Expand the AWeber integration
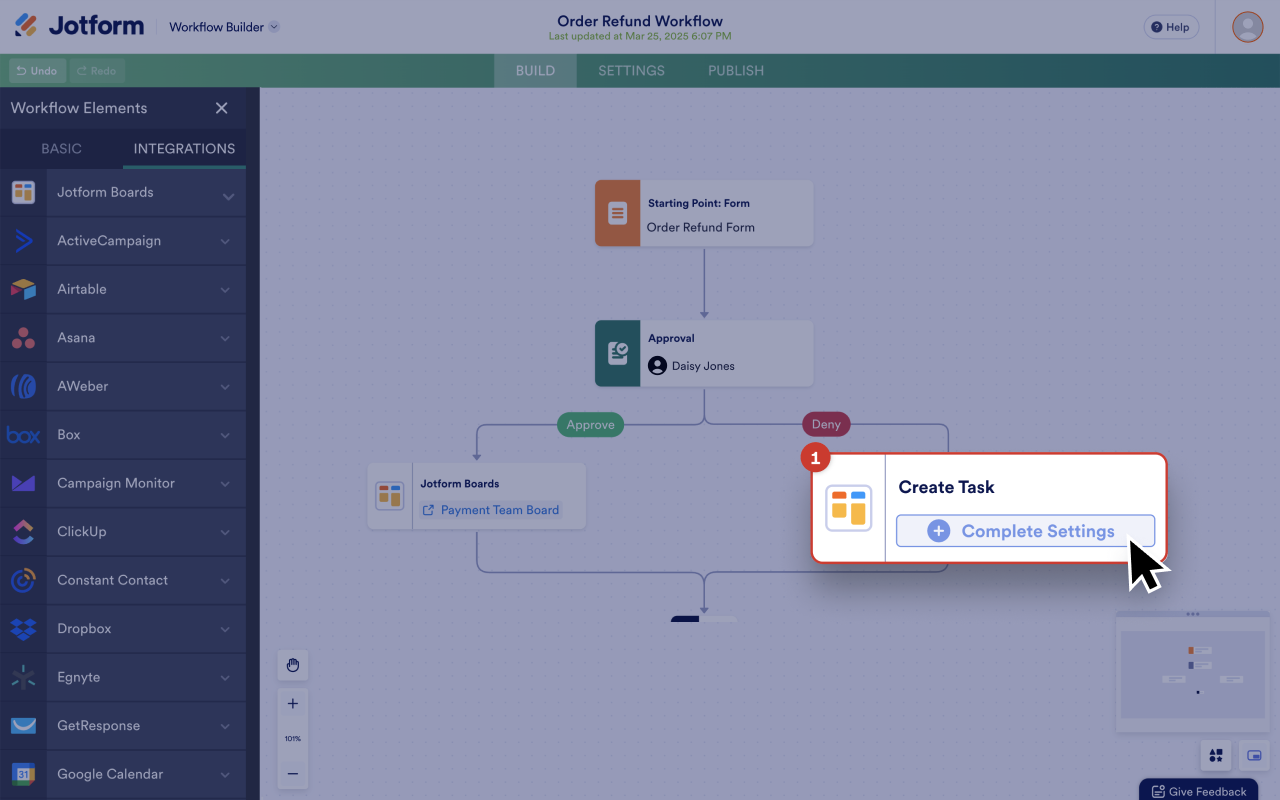1280x800 pixels. (x=226, y=387)
